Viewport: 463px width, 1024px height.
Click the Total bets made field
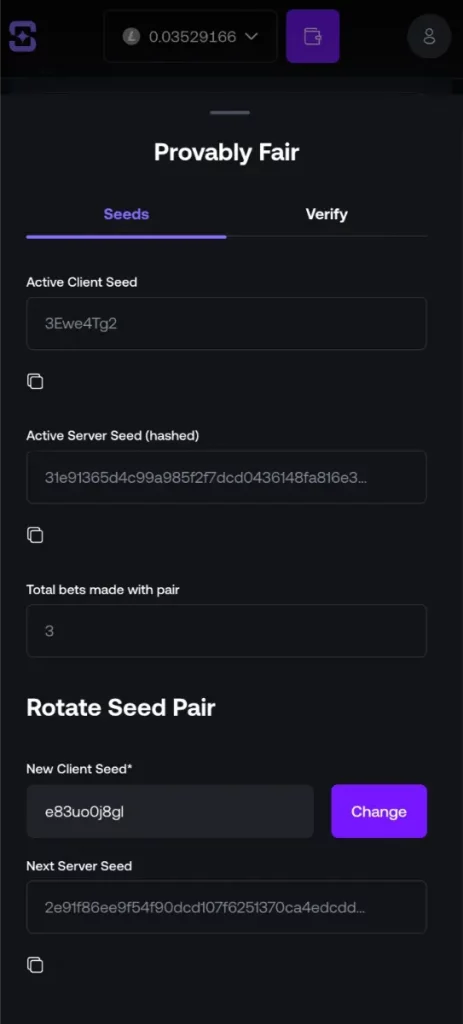227,631
